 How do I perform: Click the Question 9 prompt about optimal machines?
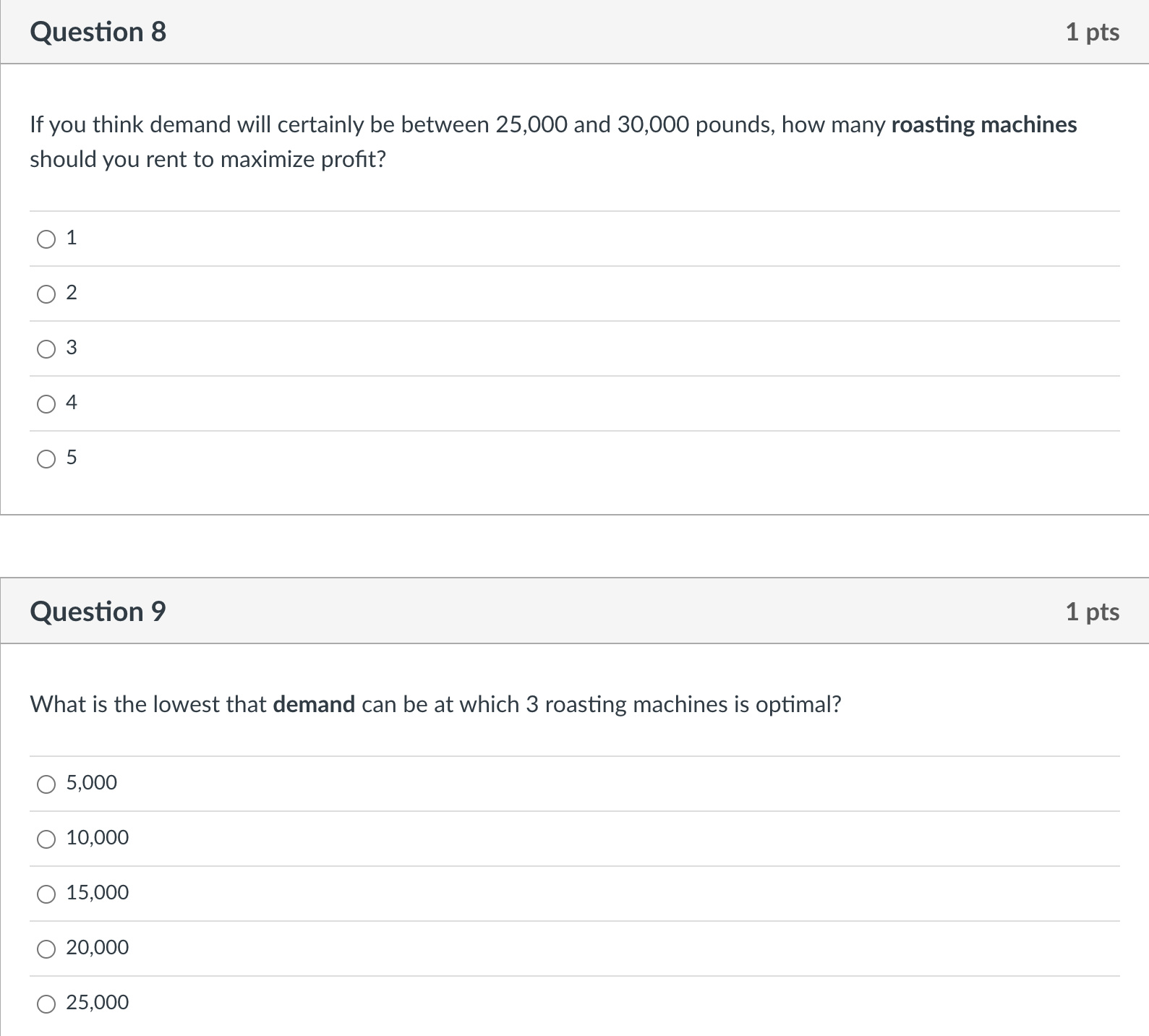435,704
